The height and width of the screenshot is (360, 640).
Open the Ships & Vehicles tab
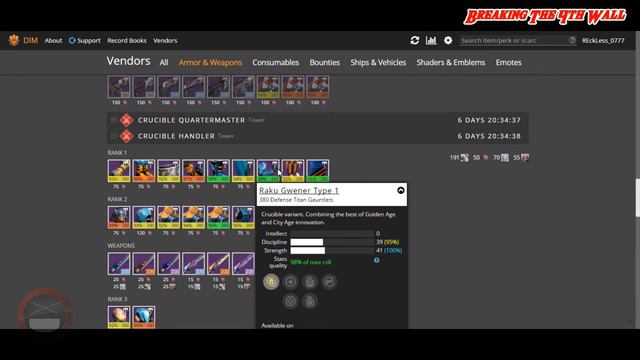[x=378, y=62]
